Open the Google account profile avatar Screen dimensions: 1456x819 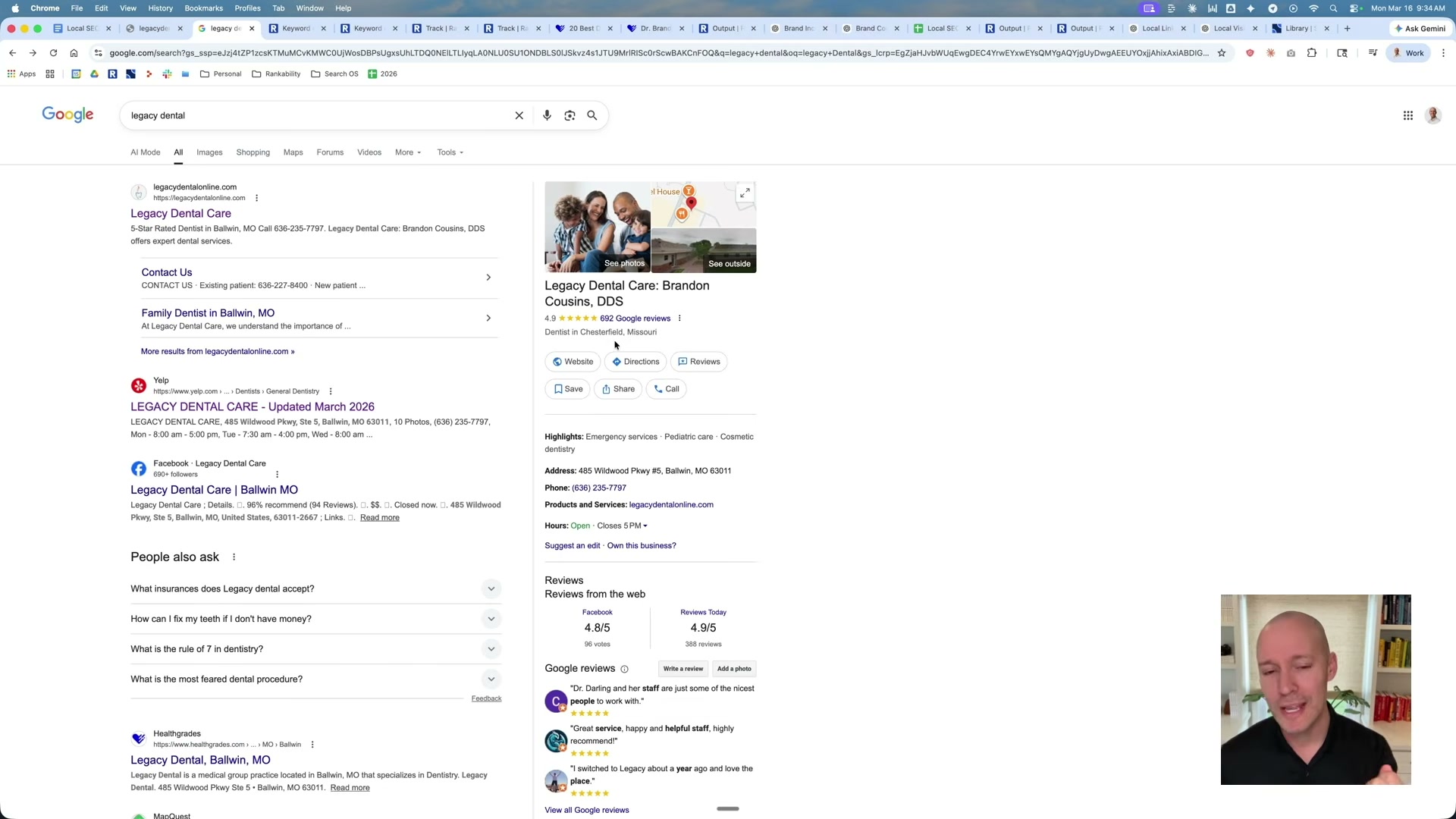[x=1433, y=115]
